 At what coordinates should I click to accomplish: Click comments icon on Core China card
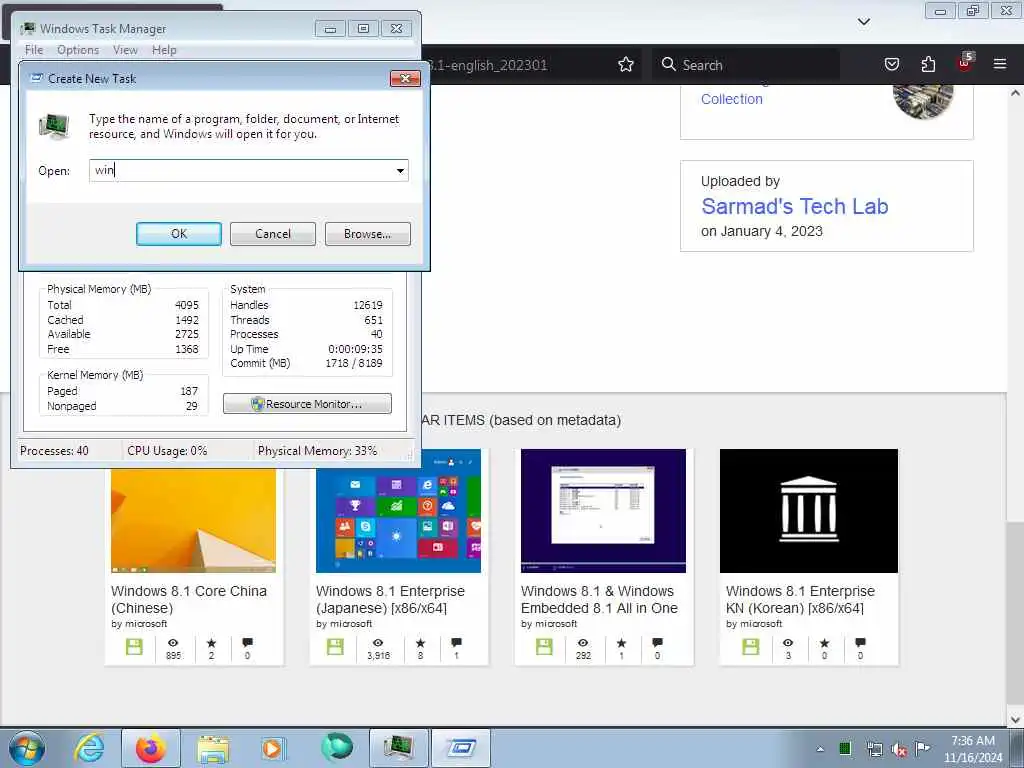247,643
